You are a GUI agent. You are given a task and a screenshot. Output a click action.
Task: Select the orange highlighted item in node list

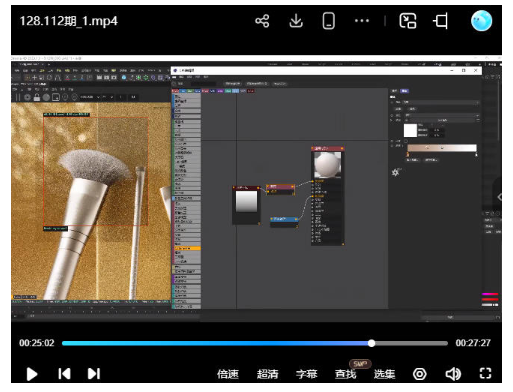(x=187, y=248)
